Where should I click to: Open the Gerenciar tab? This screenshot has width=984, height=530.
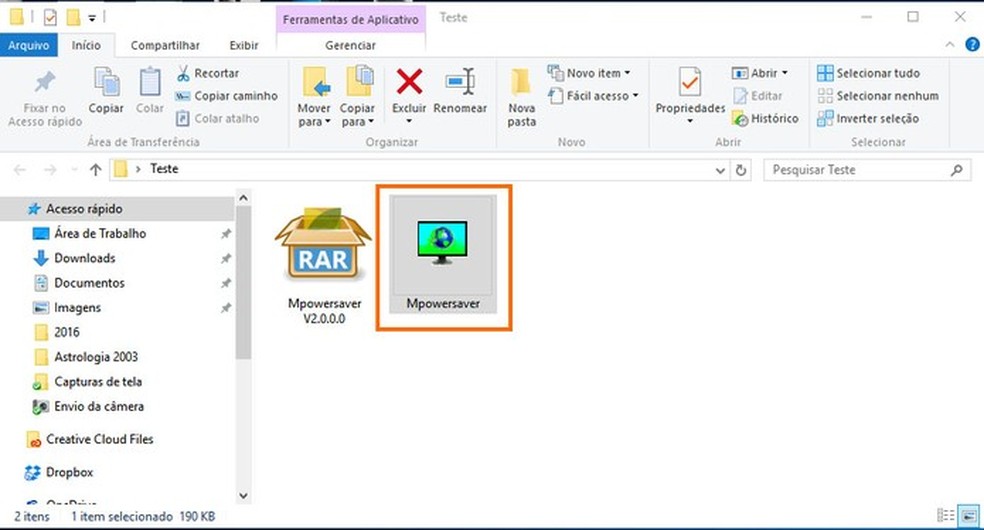(350, 45)
